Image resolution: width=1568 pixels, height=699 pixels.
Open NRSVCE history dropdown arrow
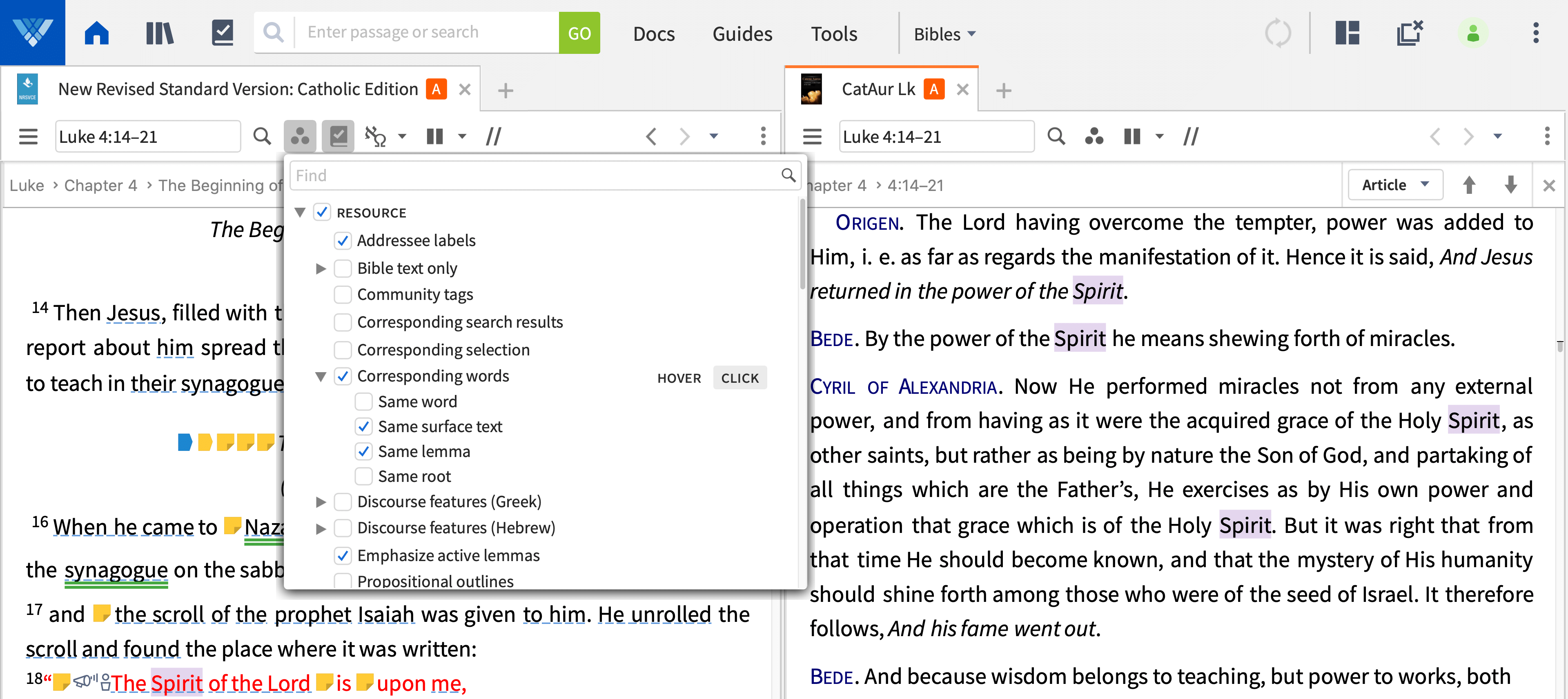coord(713,136)
